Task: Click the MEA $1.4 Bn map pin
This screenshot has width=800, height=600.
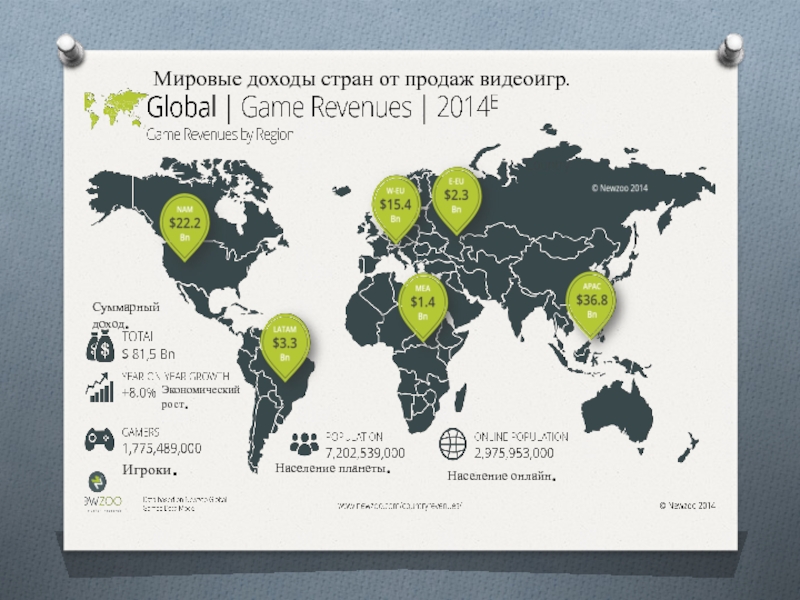Action: [x=423, y=306]
